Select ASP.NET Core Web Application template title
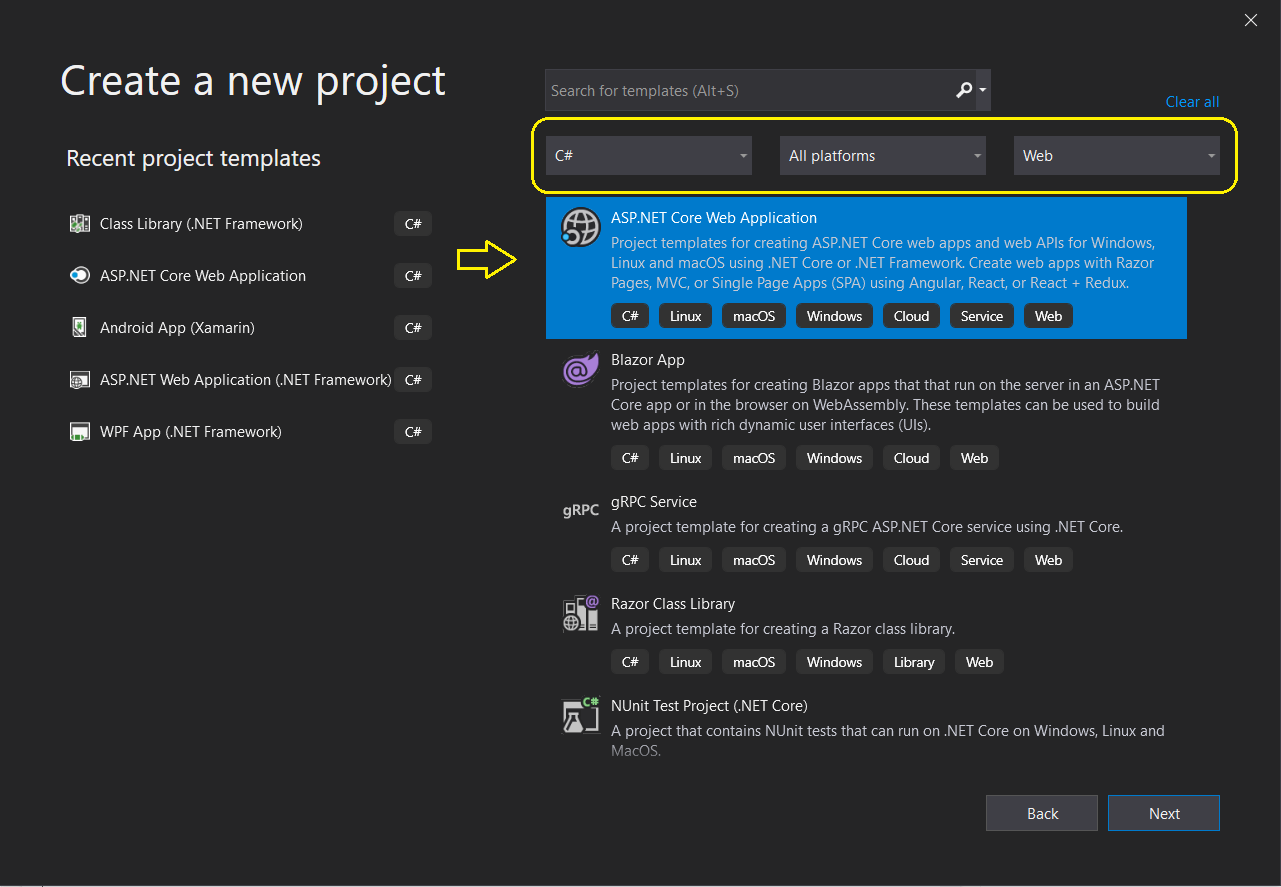 click(x=714, y=218)
